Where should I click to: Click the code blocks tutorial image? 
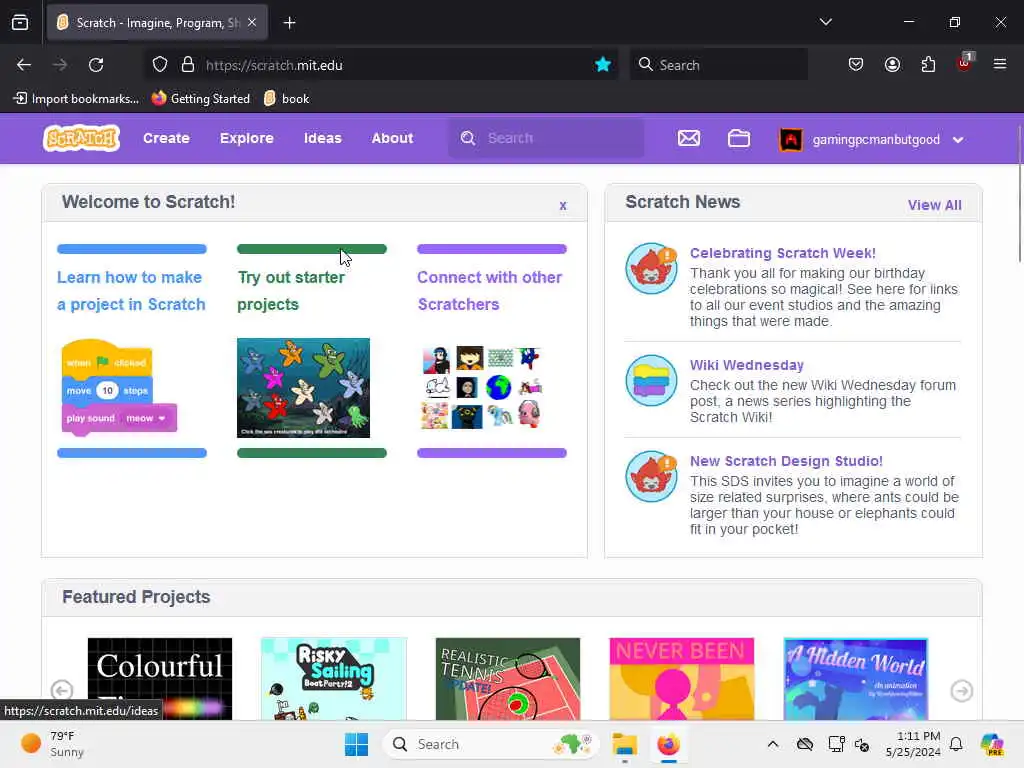pos(119,387)
